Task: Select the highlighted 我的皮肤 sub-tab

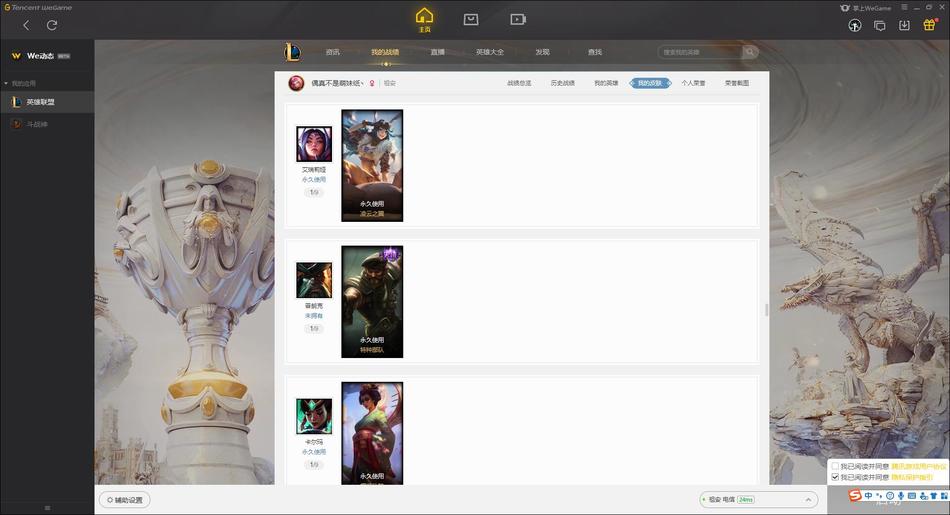Action: [650, 83]
